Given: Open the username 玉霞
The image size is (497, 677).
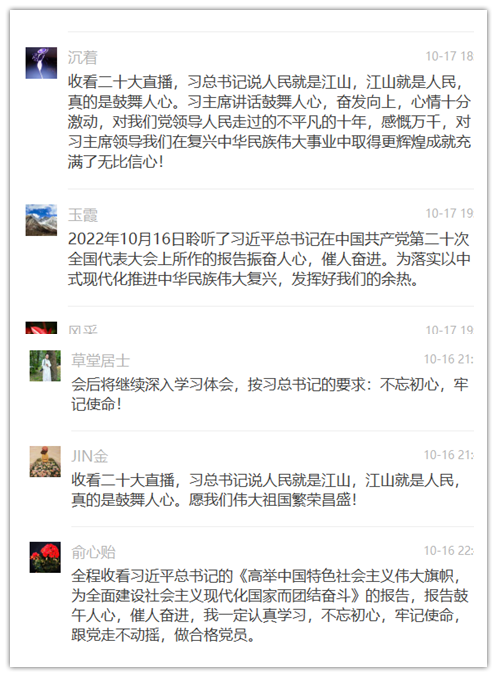Looking at the screenshot, I should click(82, 214).
